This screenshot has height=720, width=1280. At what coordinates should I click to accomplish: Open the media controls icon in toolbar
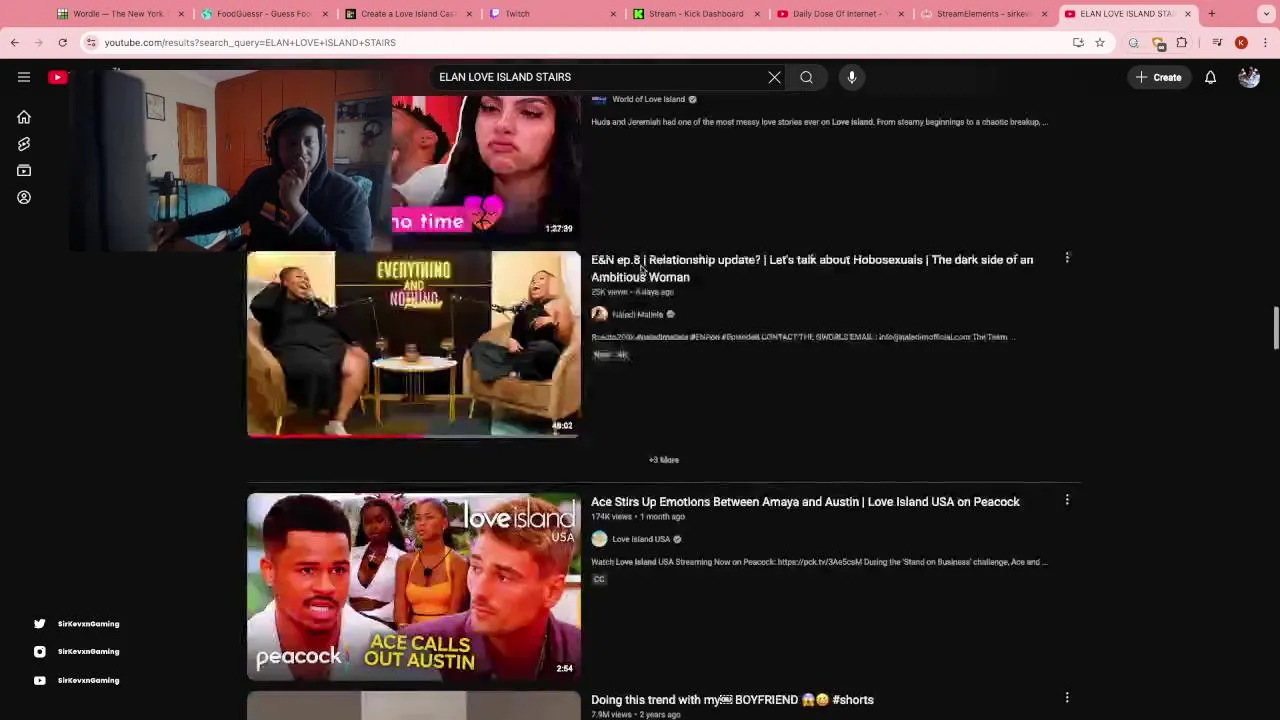[x=1217, y=42]
